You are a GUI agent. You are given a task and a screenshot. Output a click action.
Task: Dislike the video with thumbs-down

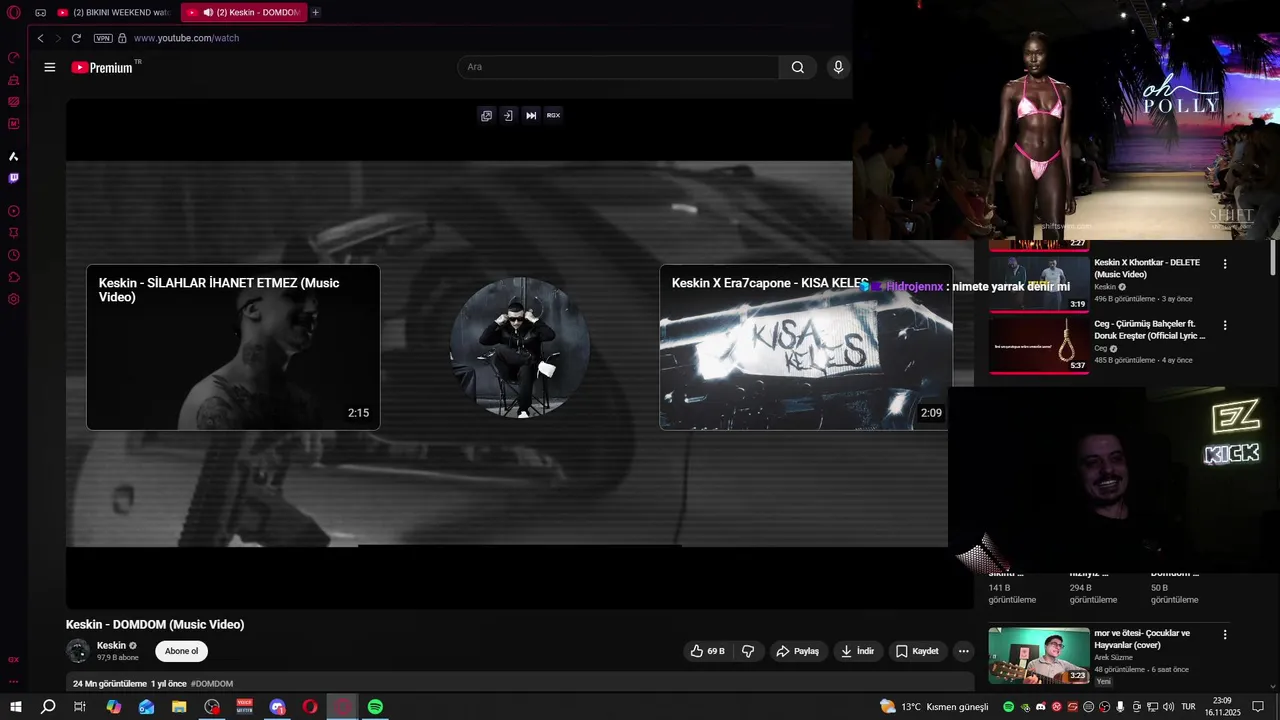(748, 651)
